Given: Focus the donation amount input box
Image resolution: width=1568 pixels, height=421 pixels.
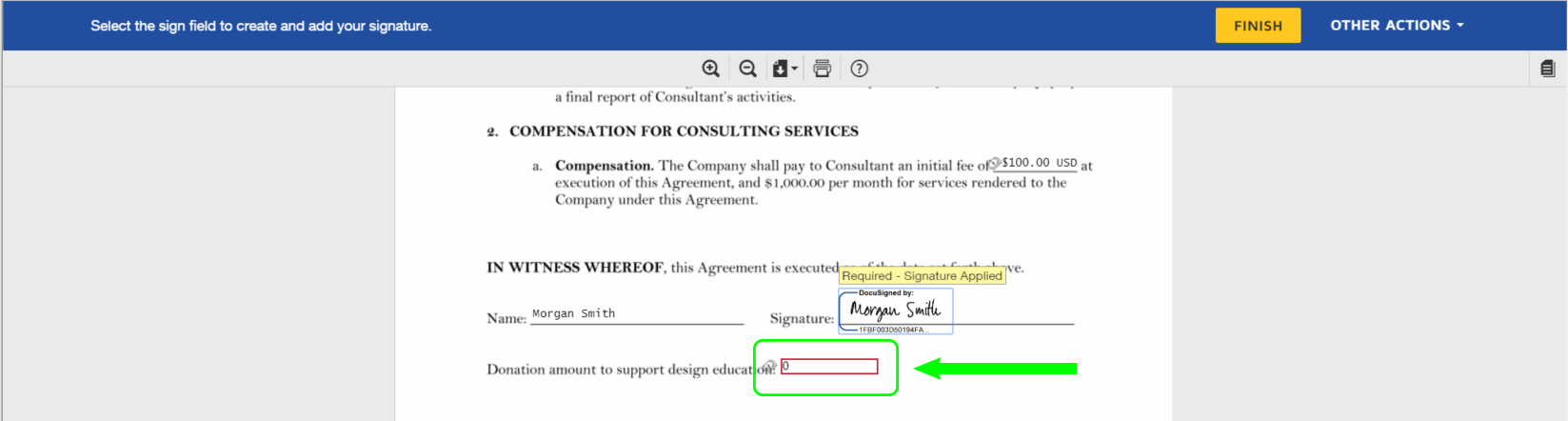Looking at the screenshot, I should [829, 367].
